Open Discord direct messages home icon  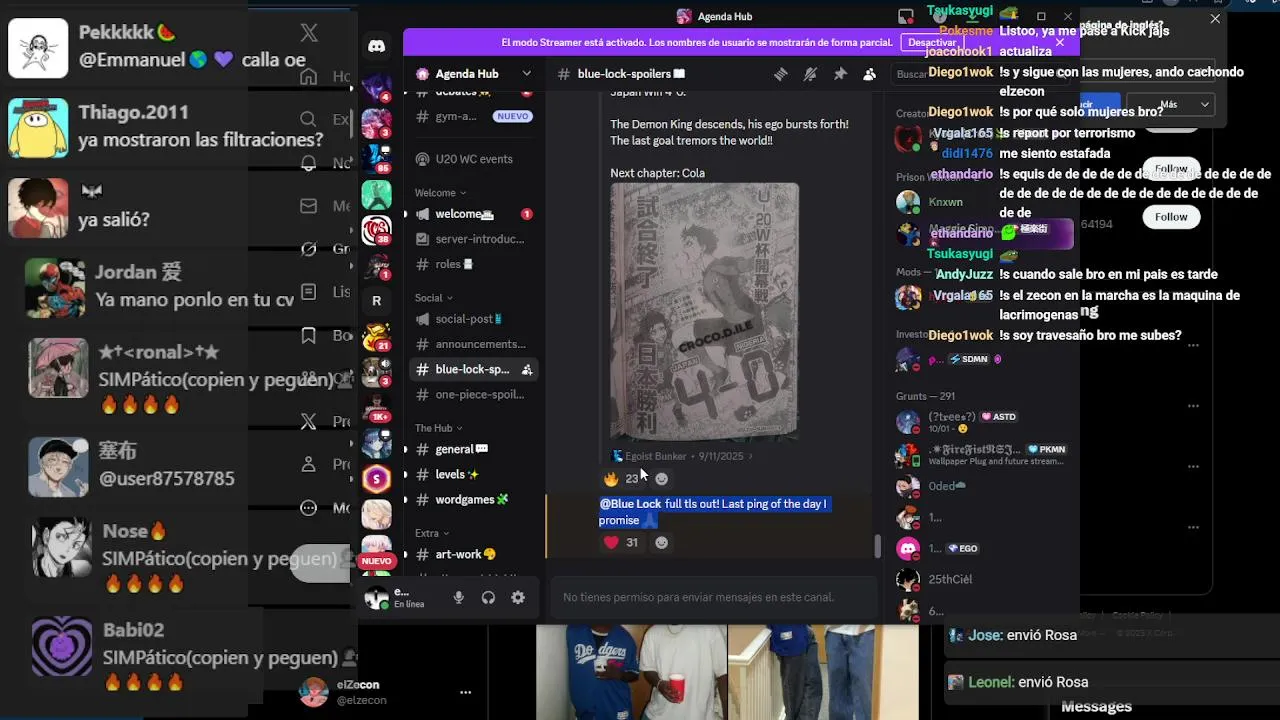point(377,46)
